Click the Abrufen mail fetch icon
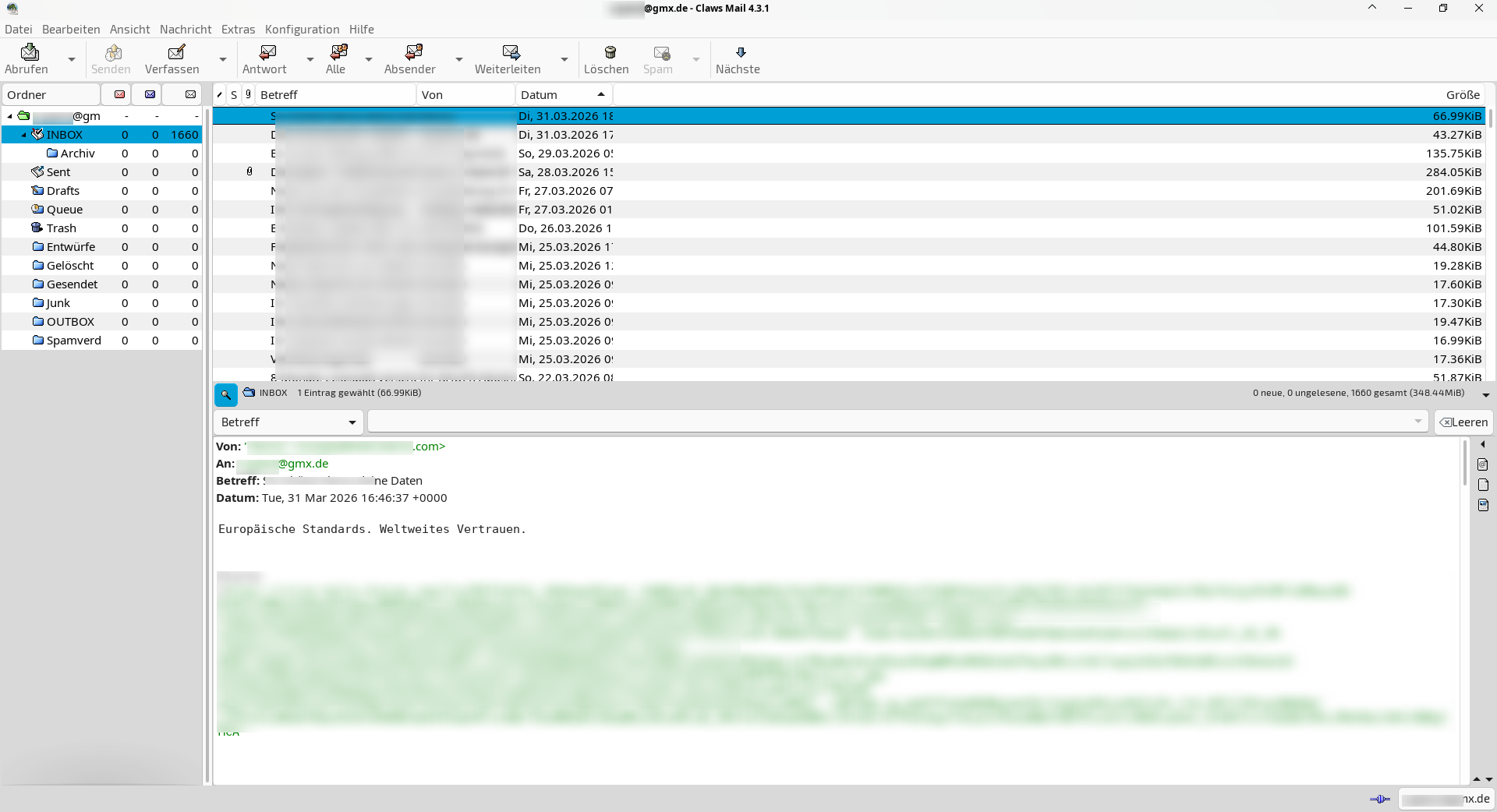1497x812 pixels. pos(29,52)
